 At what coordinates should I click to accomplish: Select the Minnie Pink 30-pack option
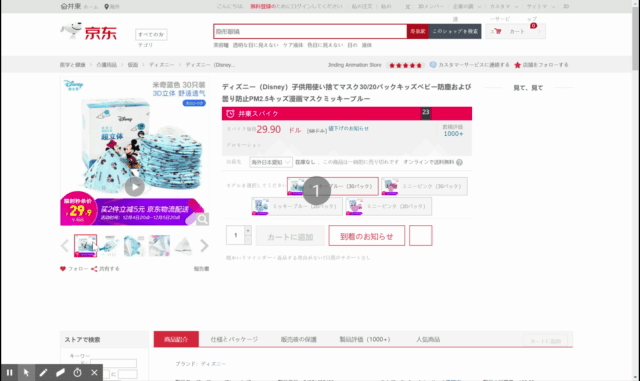click(424, 186)
